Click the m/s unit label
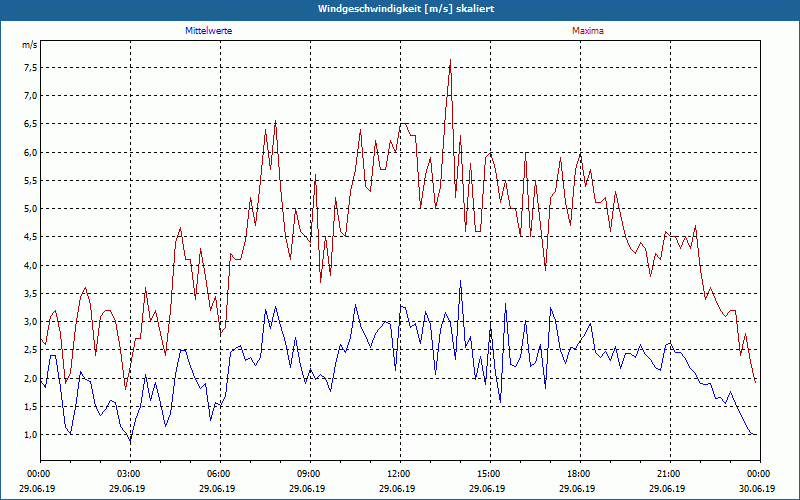 (30, 45)
